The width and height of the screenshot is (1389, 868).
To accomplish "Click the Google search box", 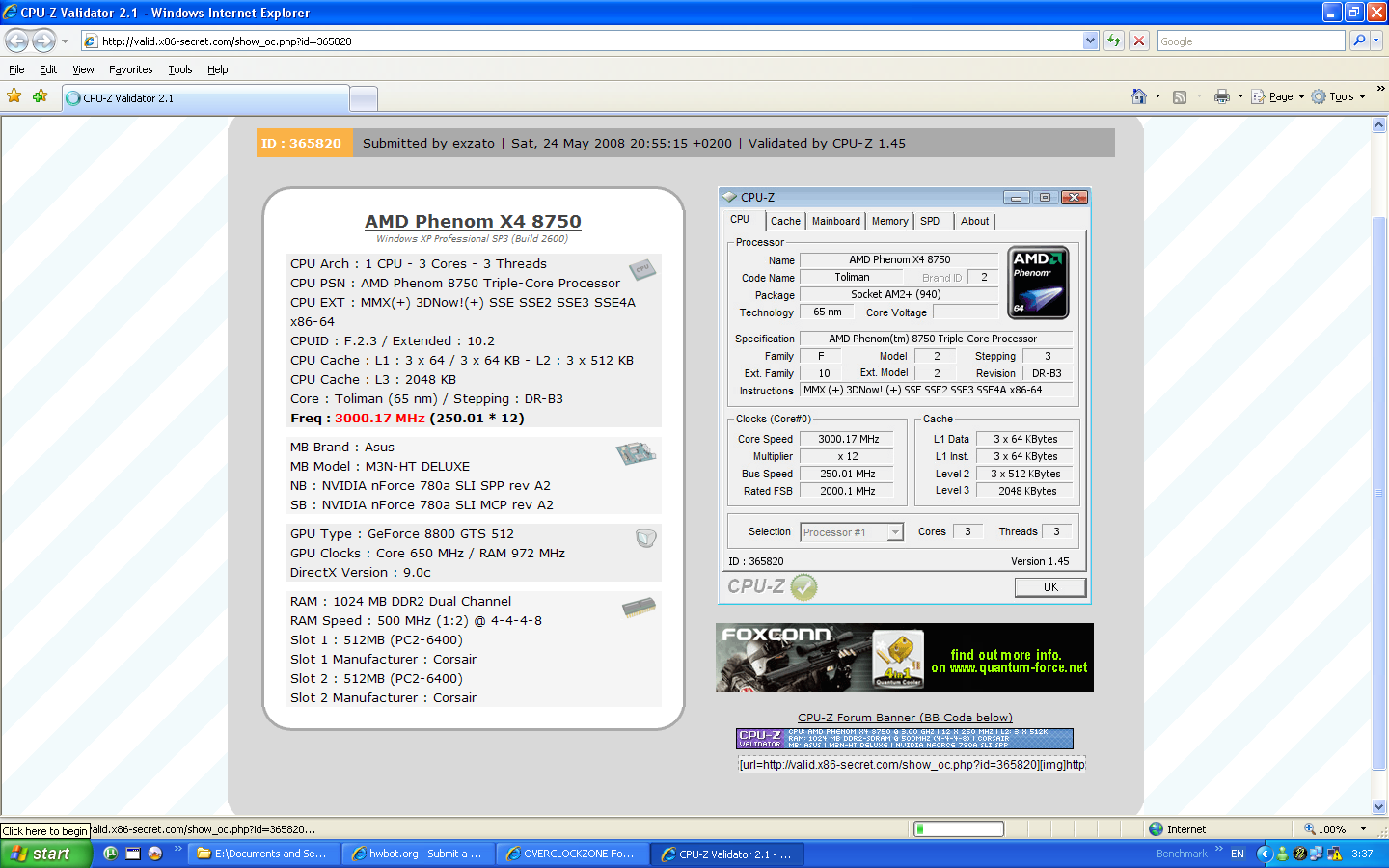I will click(x=1251, y=41).
